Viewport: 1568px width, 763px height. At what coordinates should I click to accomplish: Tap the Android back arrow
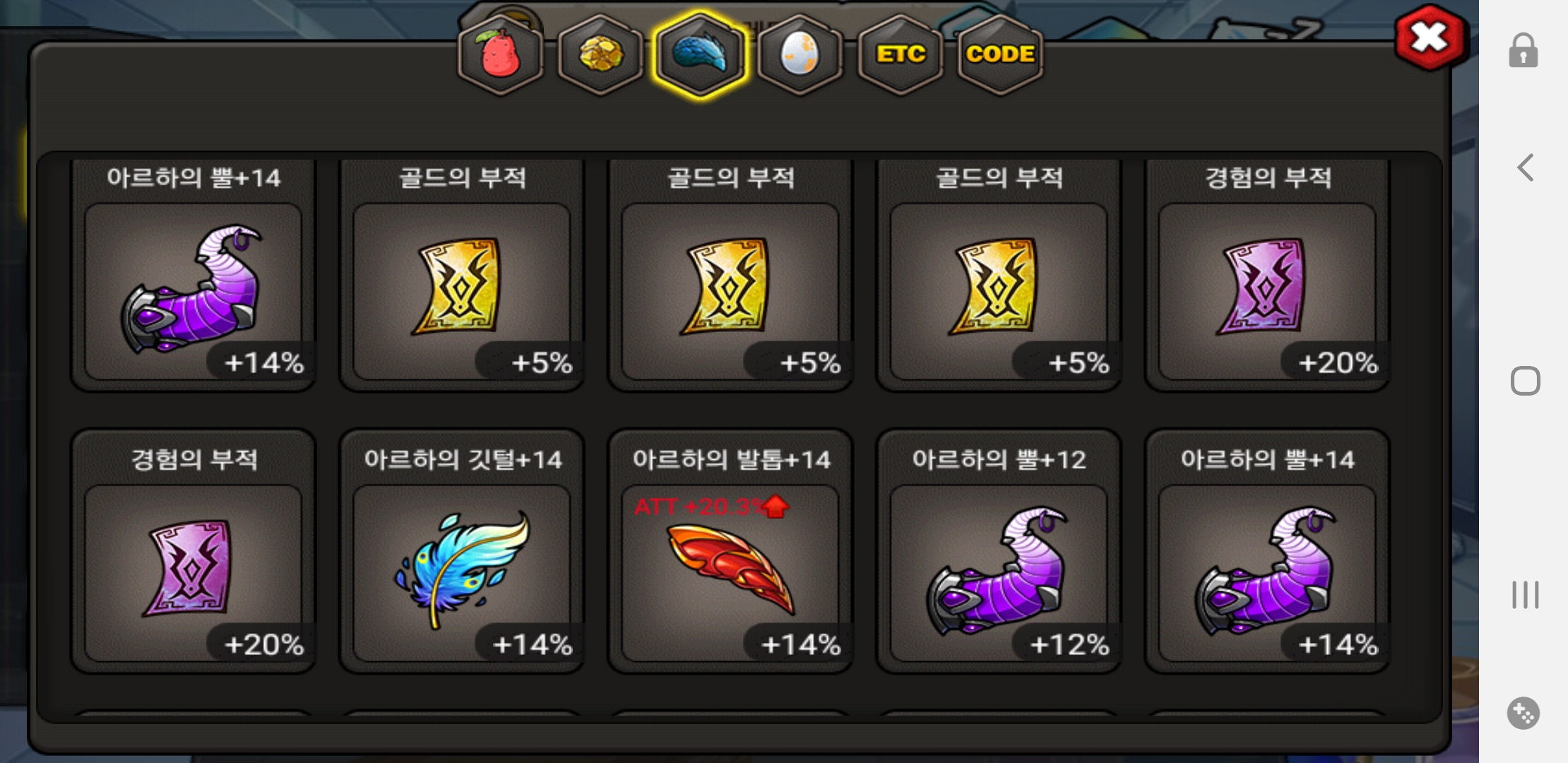coord(1525,167)
